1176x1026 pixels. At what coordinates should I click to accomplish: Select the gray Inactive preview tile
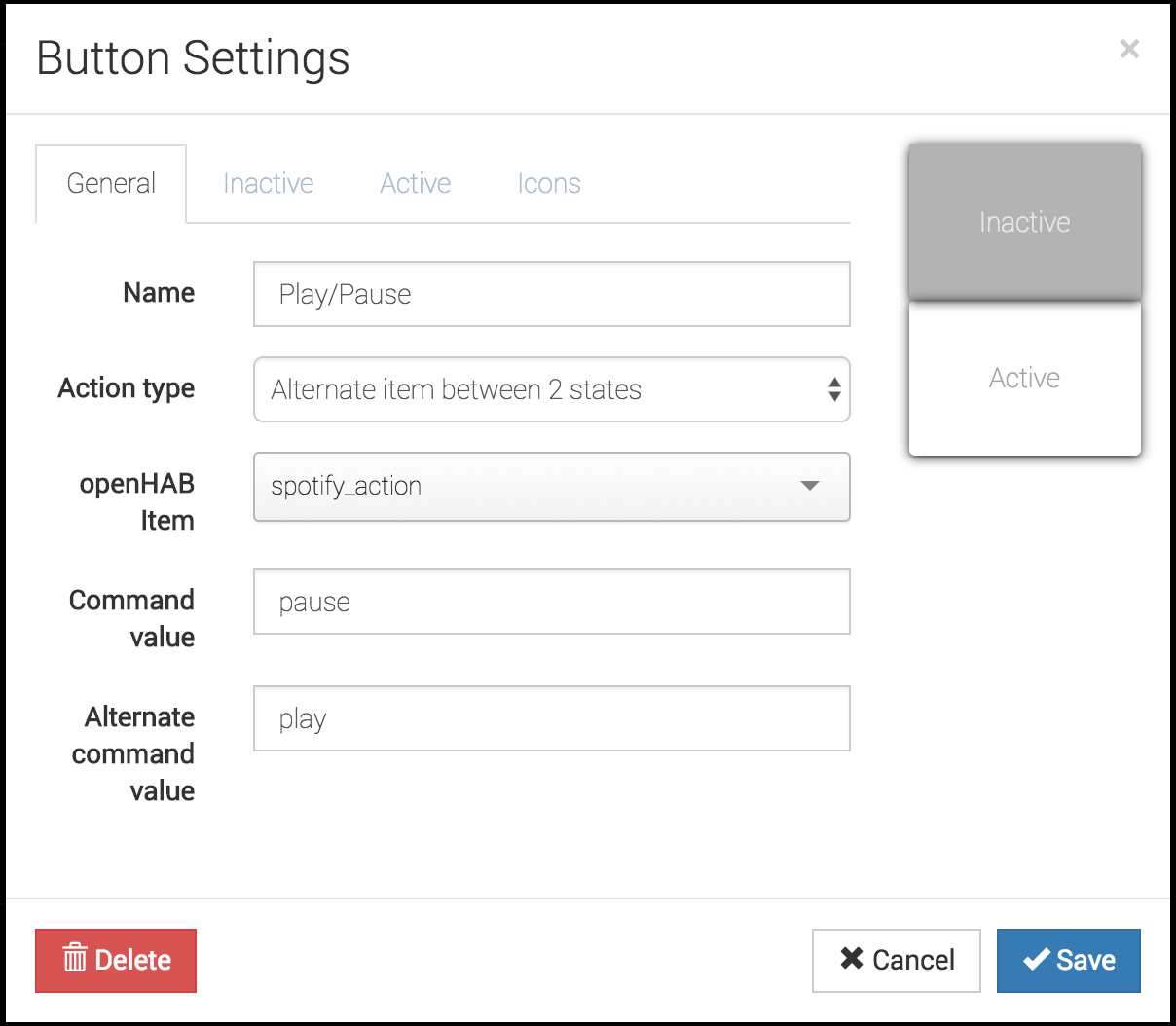(1024, 222)
